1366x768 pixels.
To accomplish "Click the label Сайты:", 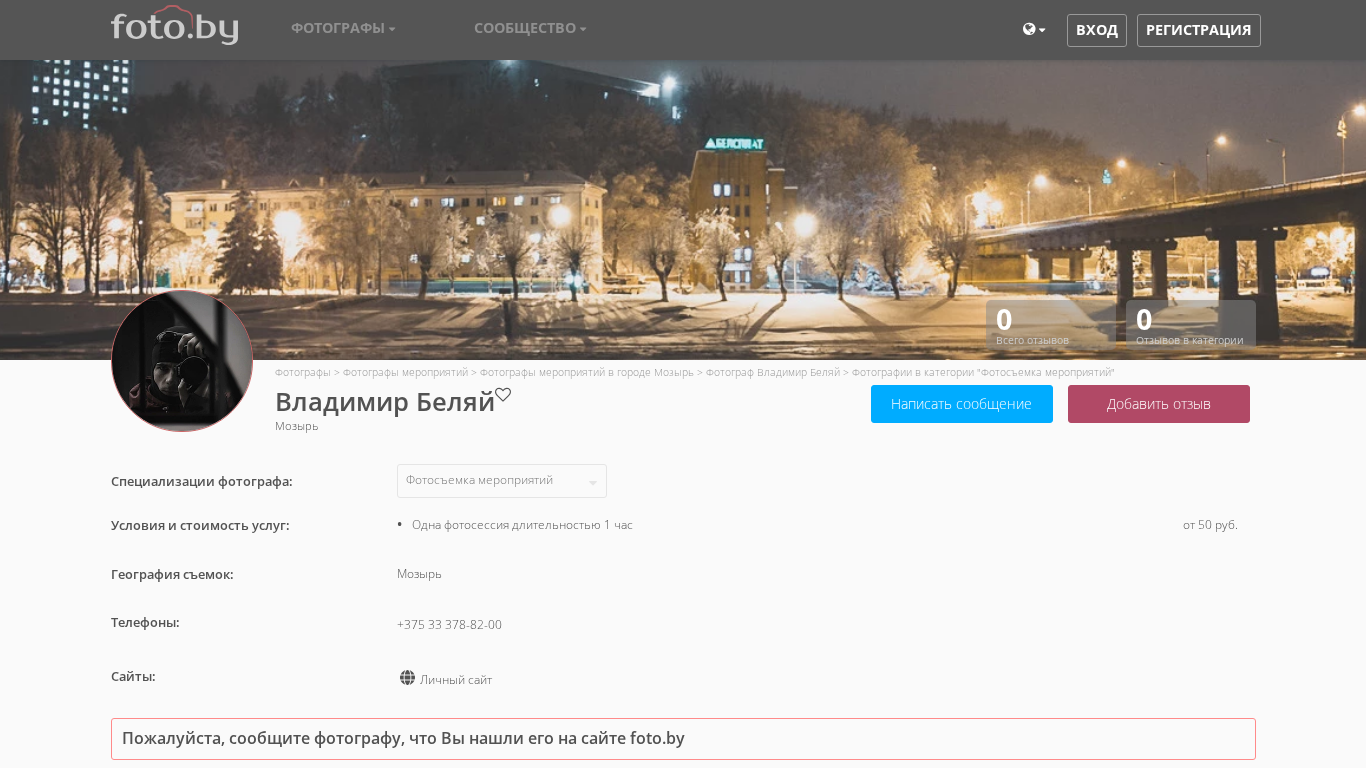I will 133,676.
